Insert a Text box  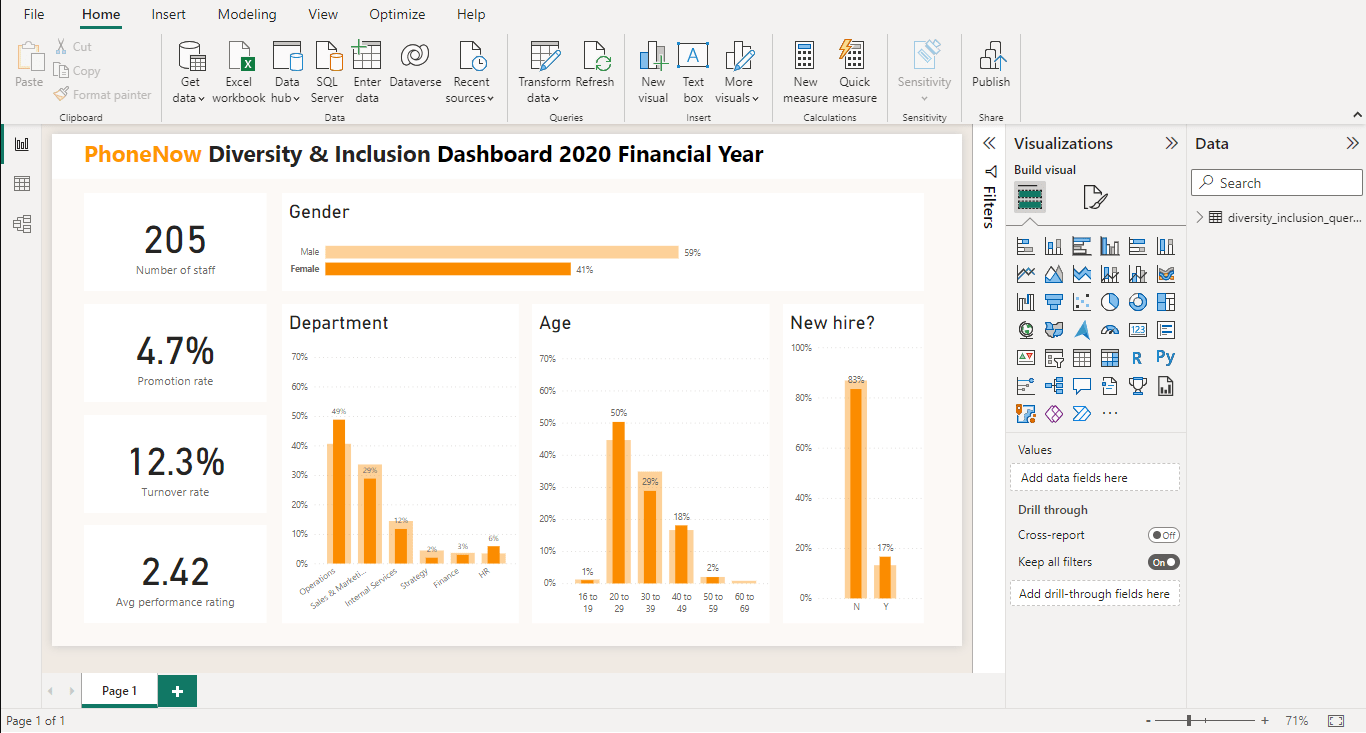[x=693, y=73]
